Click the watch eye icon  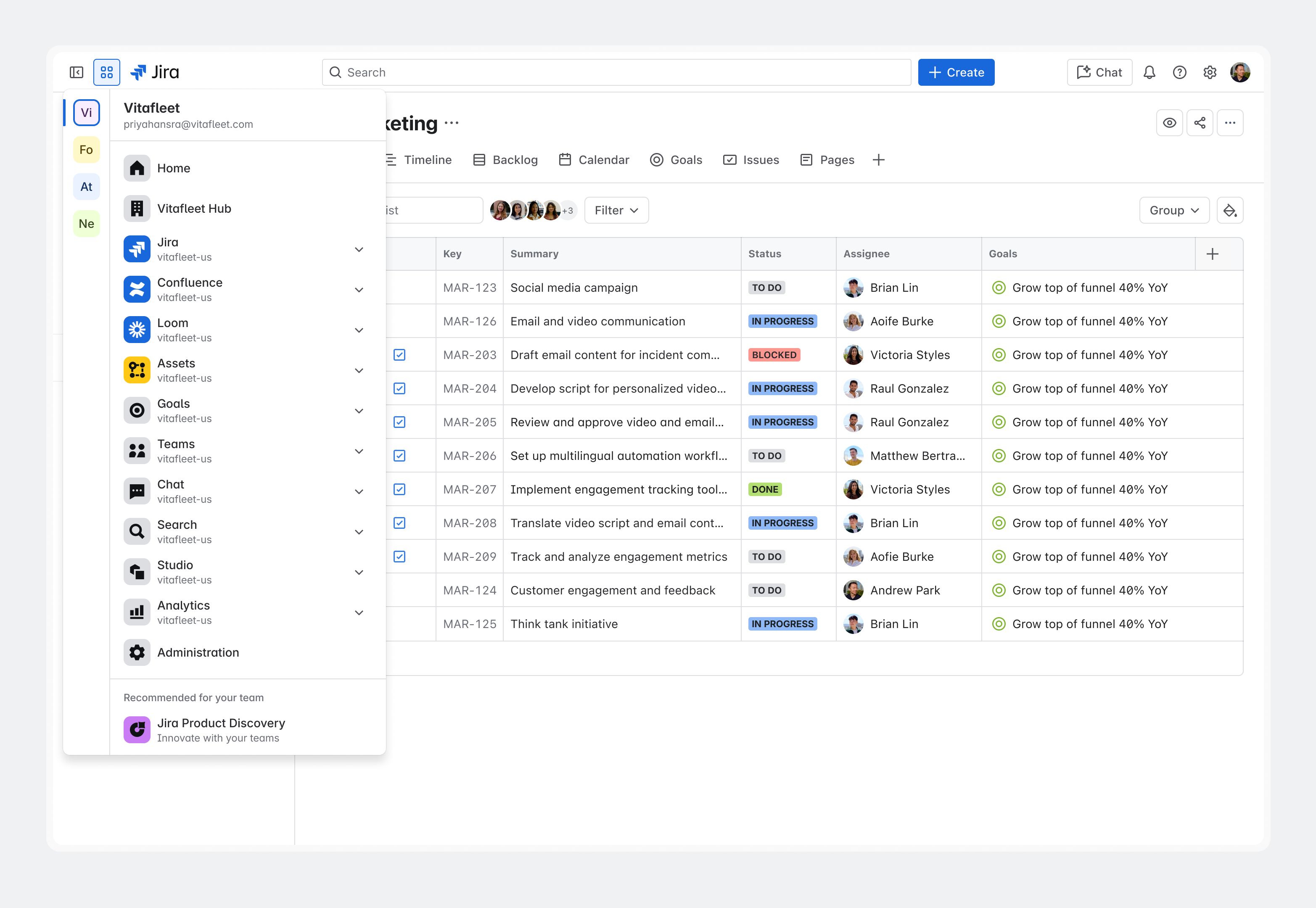[1169, 123]
